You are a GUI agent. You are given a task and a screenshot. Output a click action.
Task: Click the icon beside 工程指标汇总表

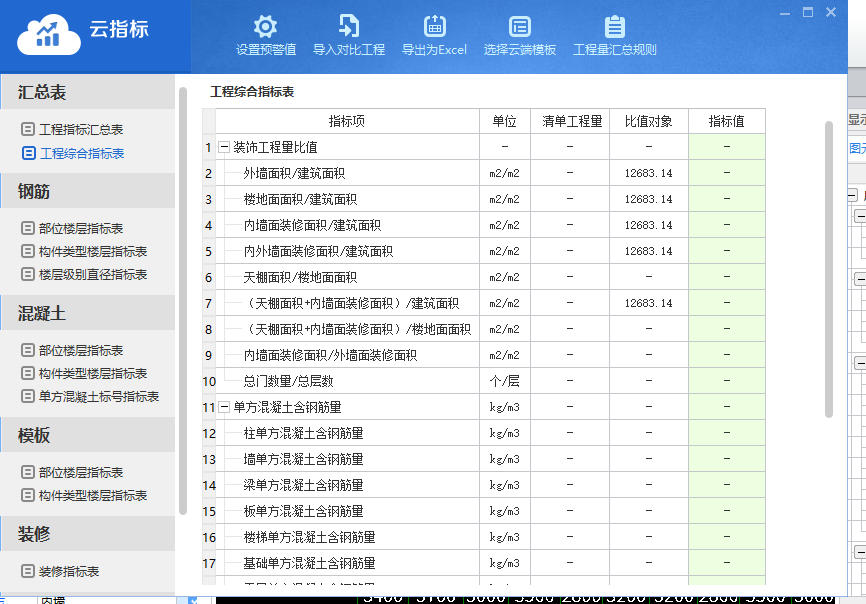(x=28, y=129)
